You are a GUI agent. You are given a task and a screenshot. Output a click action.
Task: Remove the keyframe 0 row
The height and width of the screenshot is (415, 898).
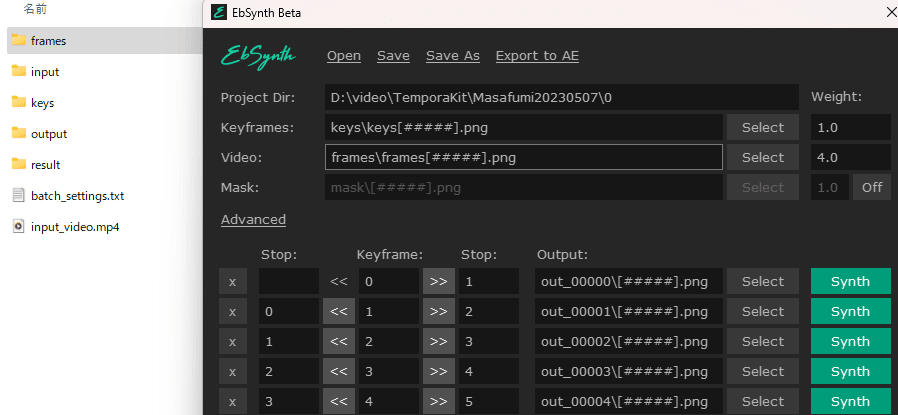tap(233, 282)
